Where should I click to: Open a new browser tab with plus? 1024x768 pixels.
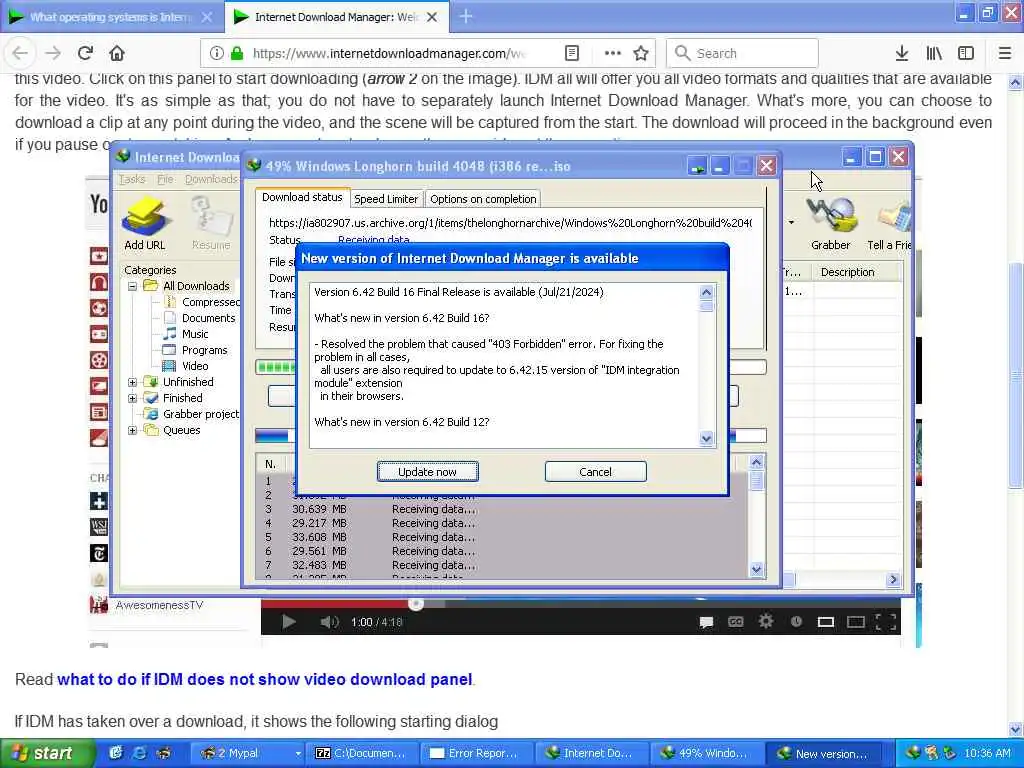[x=466, y=16]
